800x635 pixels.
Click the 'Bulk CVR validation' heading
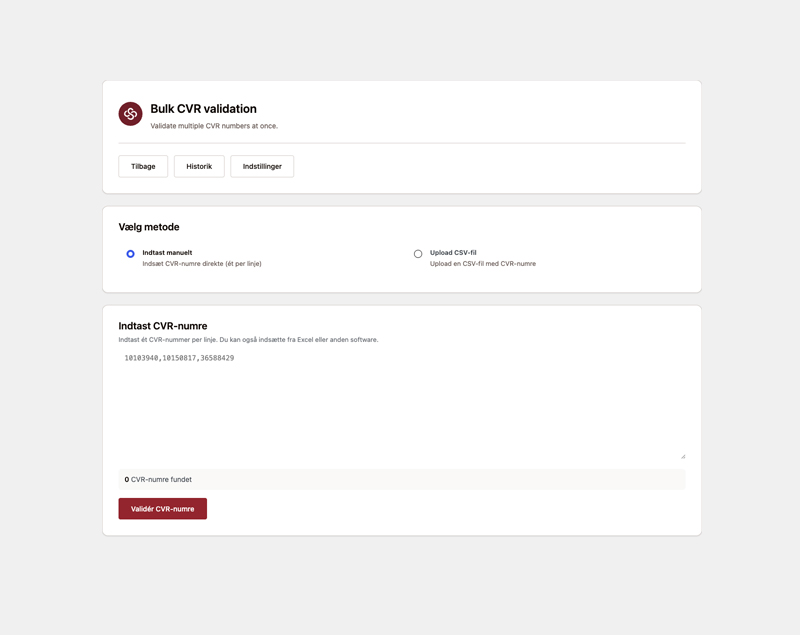[203, 109]
